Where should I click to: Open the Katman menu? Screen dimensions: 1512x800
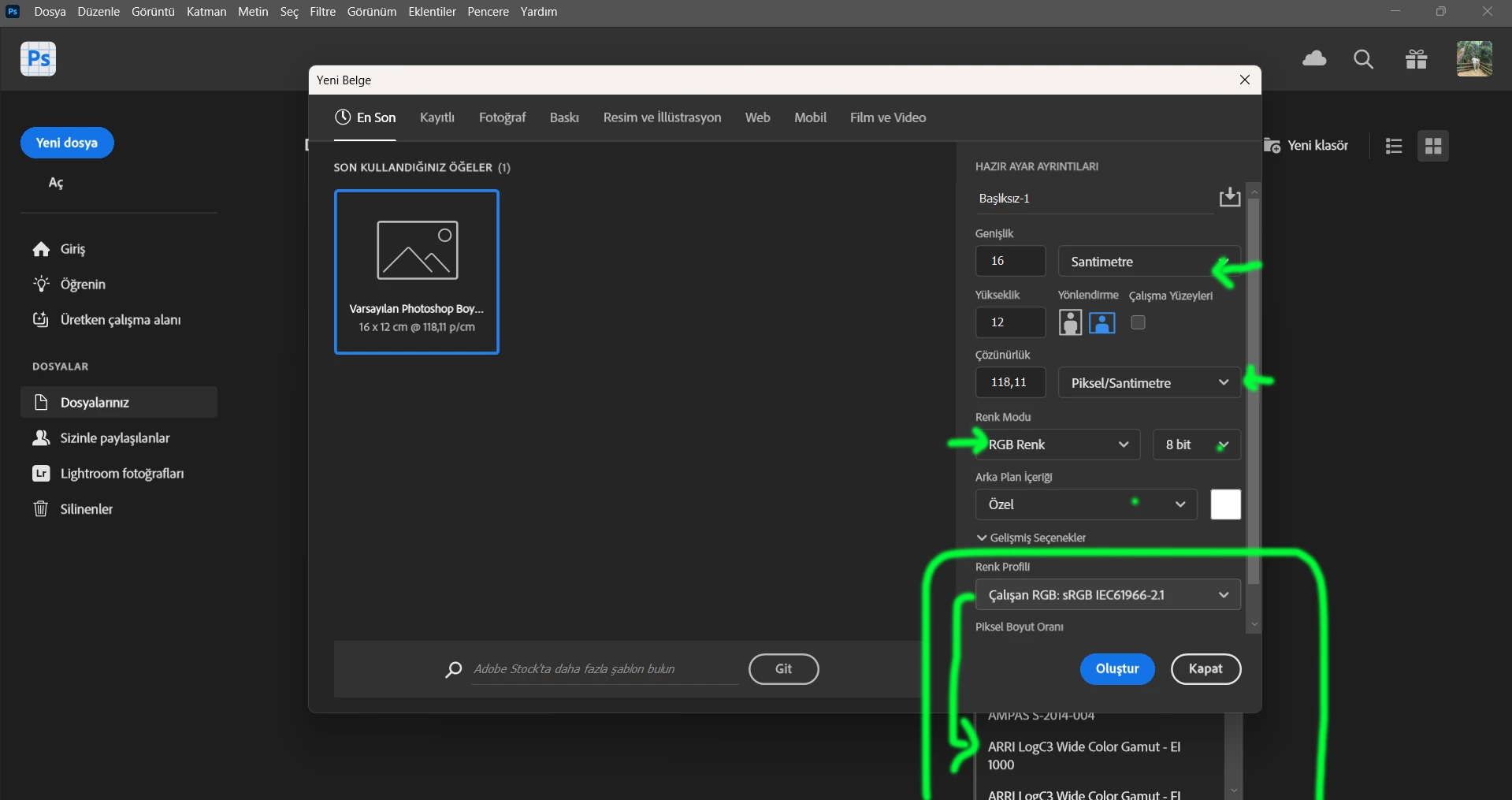(x=206, y=12)
